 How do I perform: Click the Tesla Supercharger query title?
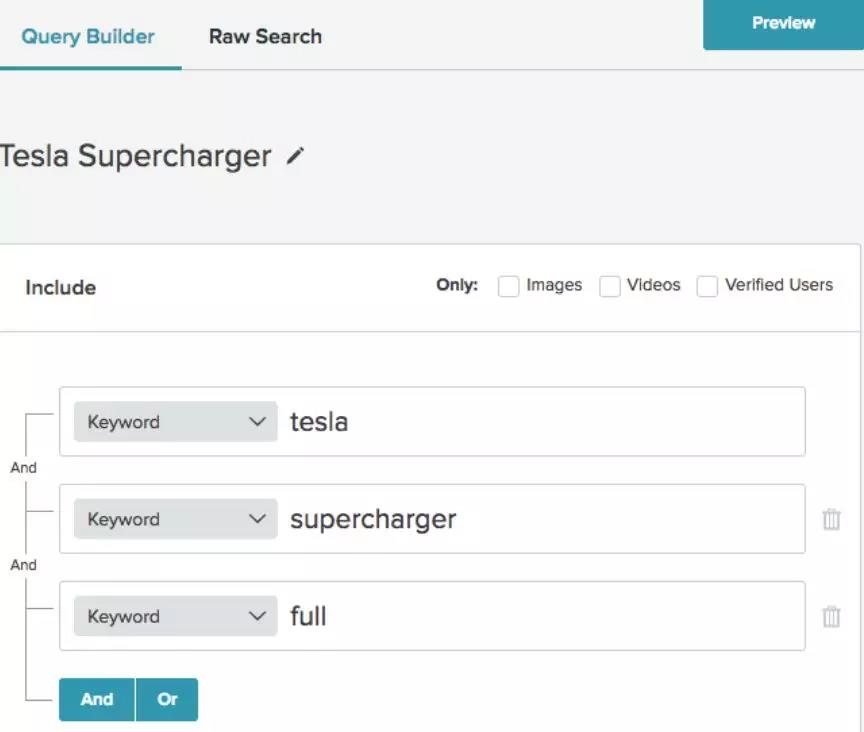[x=135, y=156]
